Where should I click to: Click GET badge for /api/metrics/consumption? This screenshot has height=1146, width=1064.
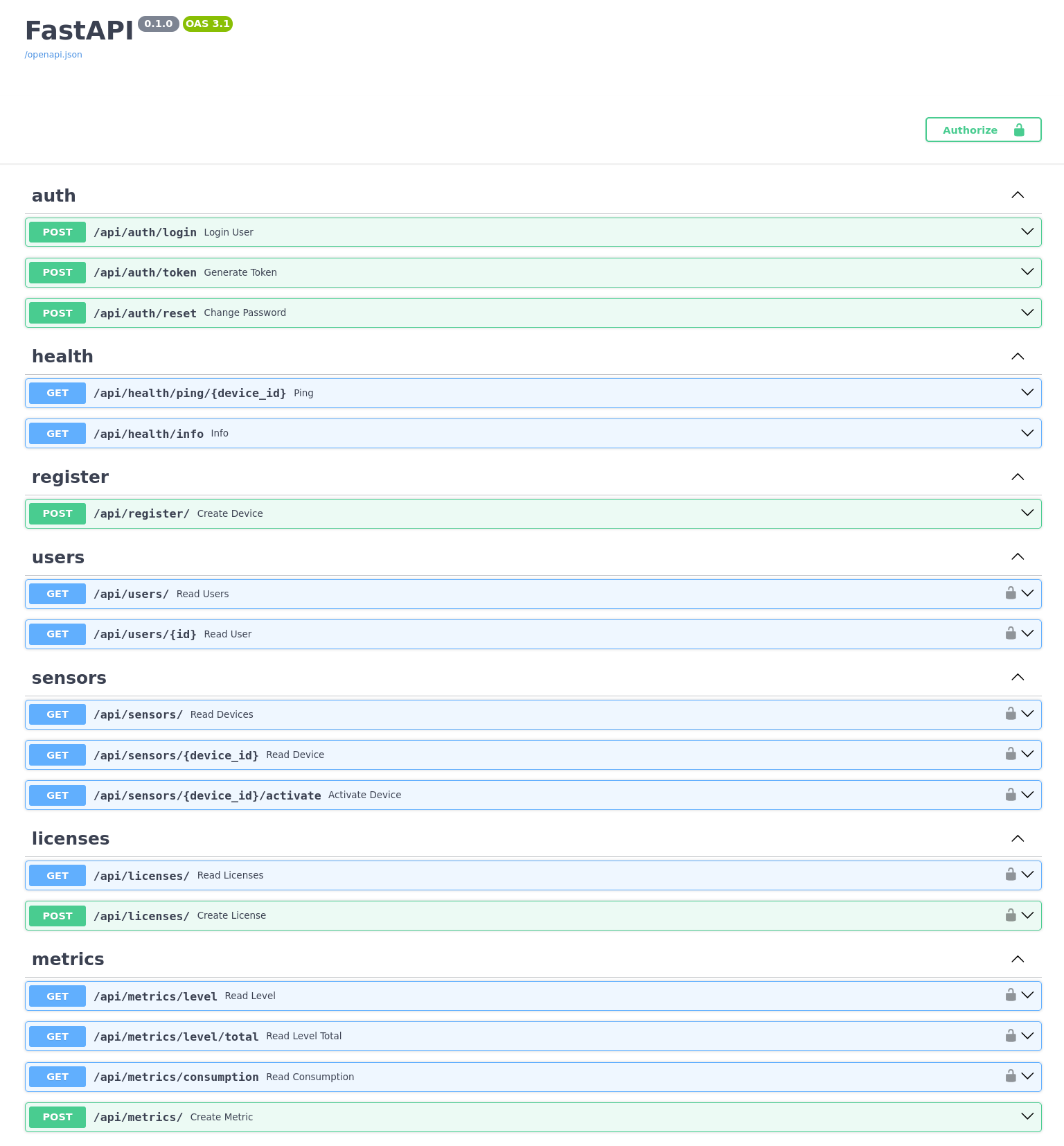tap(57, 1077)
